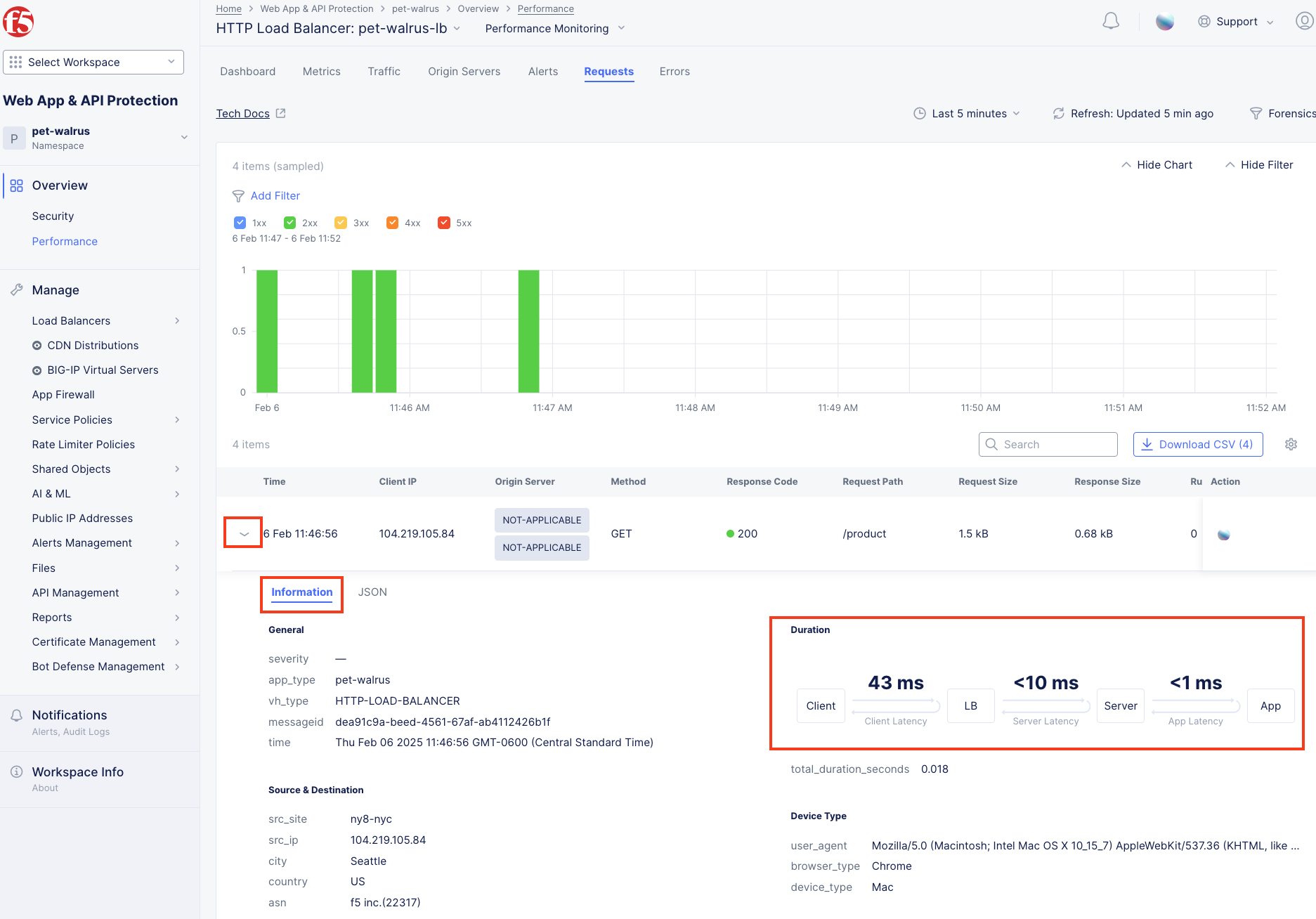The height and width of the screenshot is (919, 1316).
Task: Switch to the Errors tab
Action: coord(675,72)
